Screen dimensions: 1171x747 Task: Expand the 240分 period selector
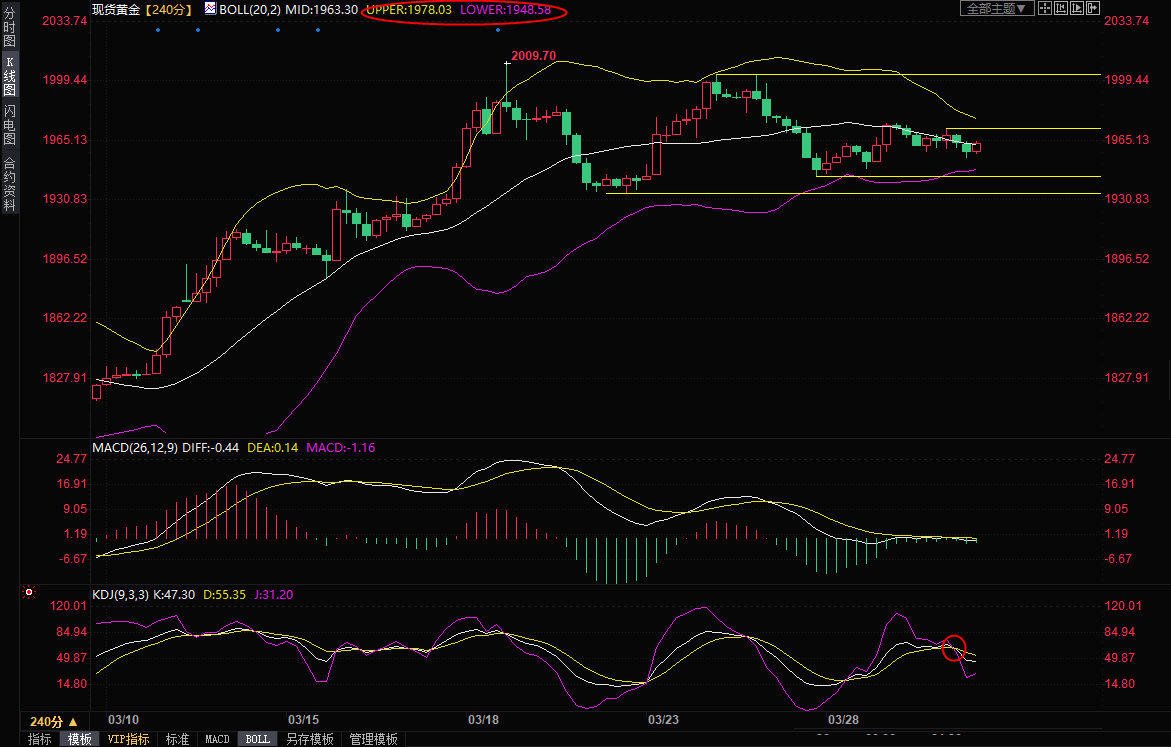pyautogui.click(x=54, y=721)
